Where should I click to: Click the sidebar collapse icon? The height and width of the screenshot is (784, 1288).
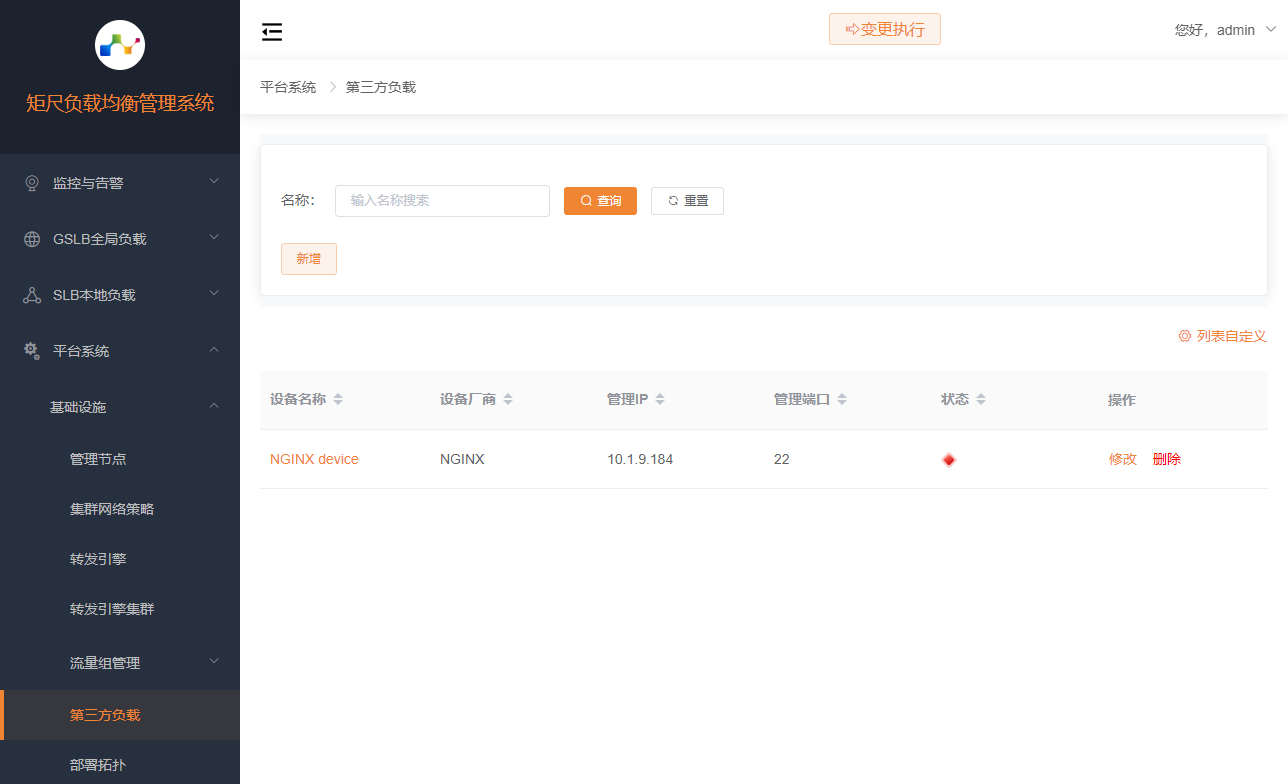[271, 31]
